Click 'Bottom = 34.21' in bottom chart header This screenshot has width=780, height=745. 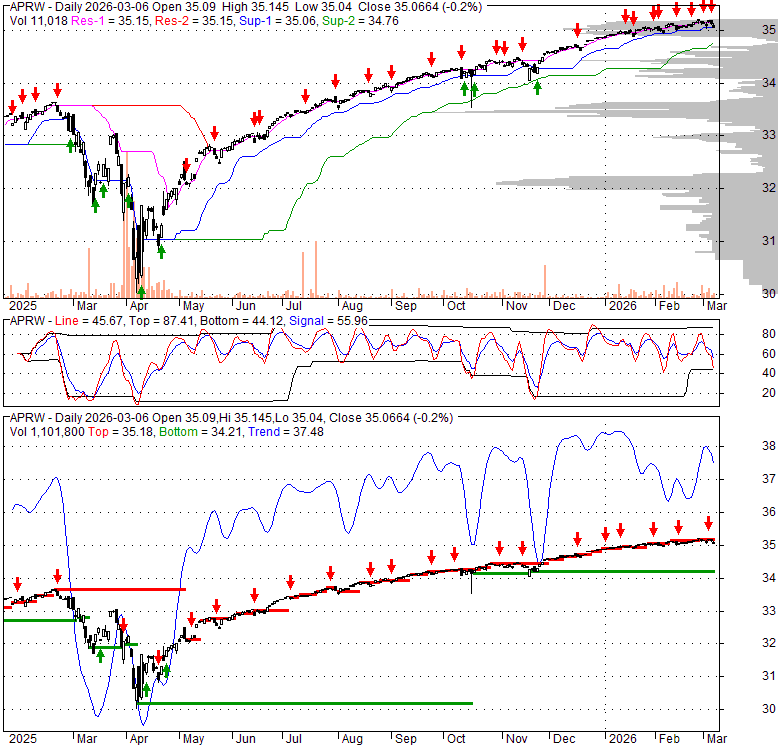(201, 432)
